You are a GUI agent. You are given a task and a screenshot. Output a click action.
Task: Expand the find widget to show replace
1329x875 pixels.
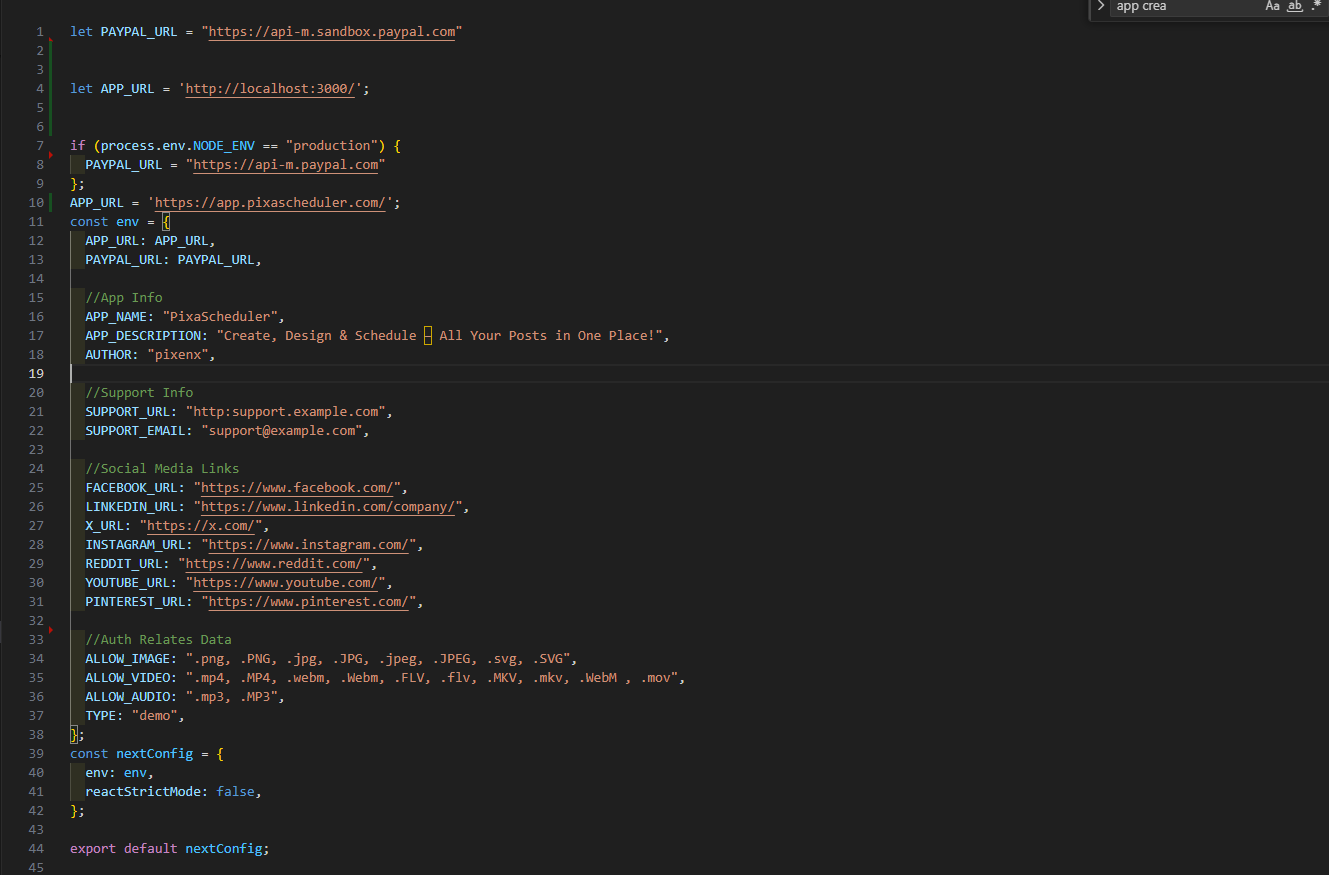point(1098,7)
